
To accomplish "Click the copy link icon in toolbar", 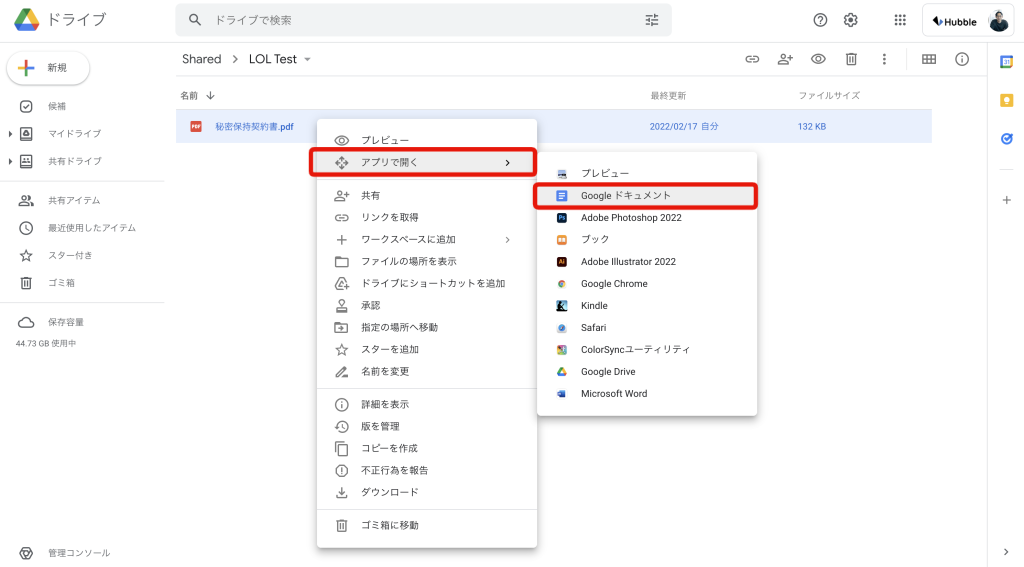I will [752, 59].
